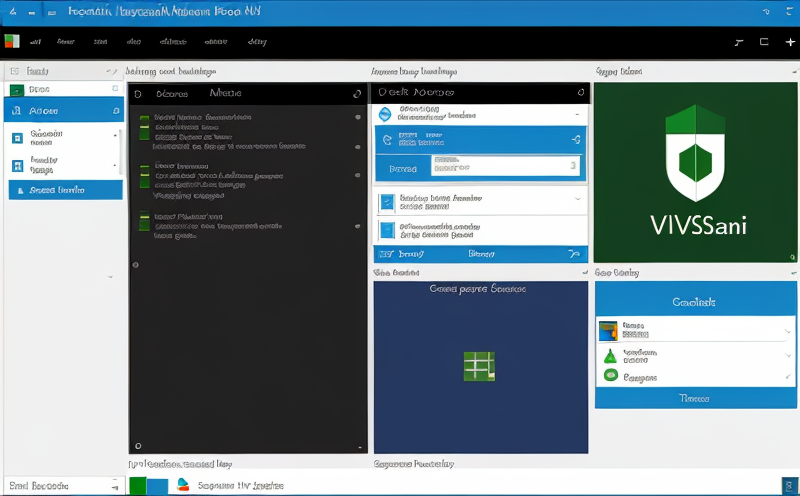Click the text field at the bottom-left corner
The width and height of the screenshot is (800, 496).
(64, 486)
